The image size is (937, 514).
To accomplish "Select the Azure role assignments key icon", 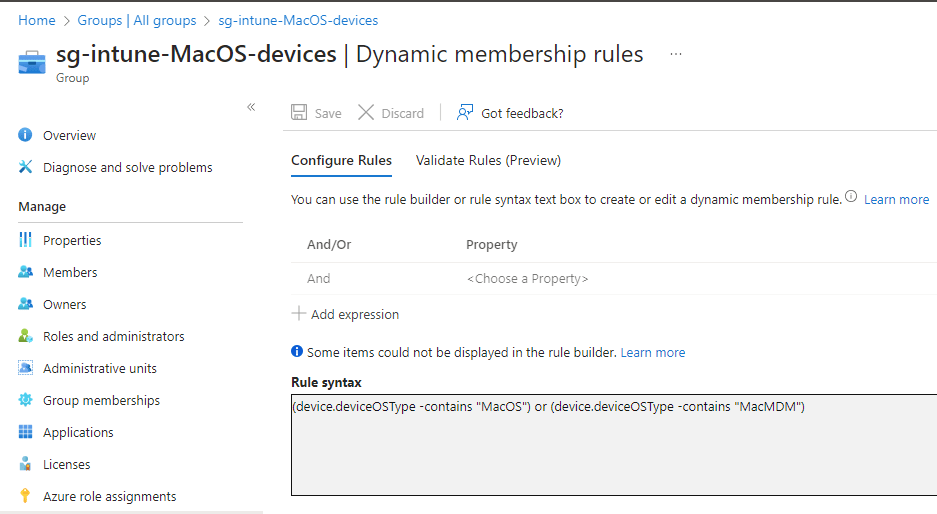I will coord(25,496).
